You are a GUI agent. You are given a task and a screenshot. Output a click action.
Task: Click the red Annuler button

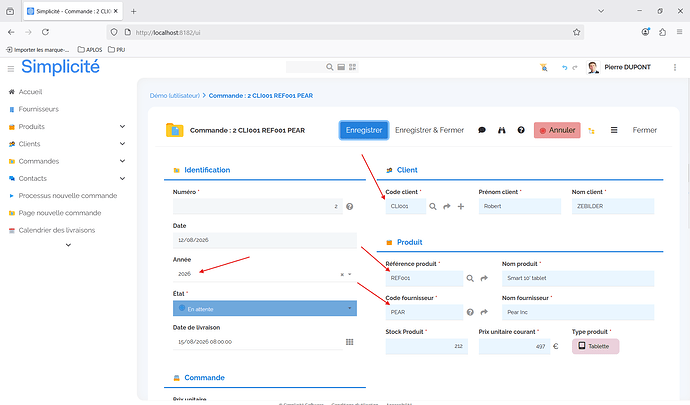click(x=557, y=130)
